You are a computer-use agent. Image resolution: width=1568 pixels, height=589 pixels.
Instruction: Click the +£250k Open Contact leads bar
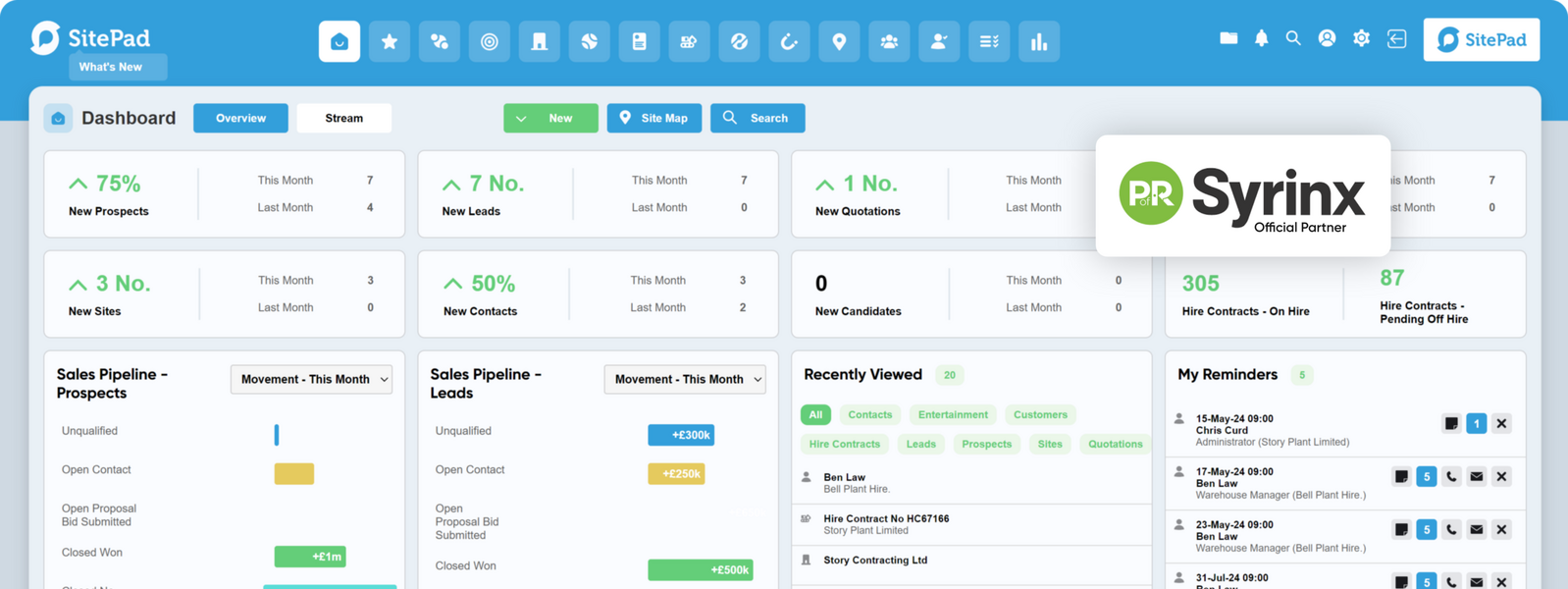point(676,474)
